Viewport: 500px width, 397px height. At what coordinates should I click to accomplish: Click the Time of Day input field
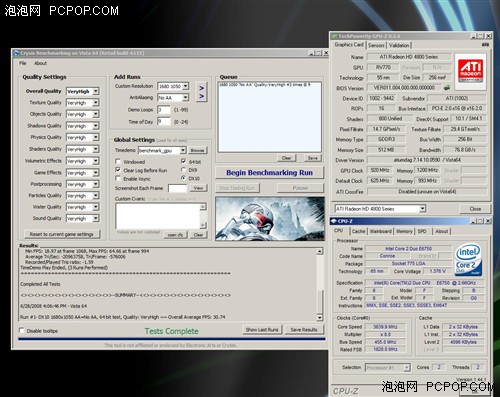click(164, 122)
